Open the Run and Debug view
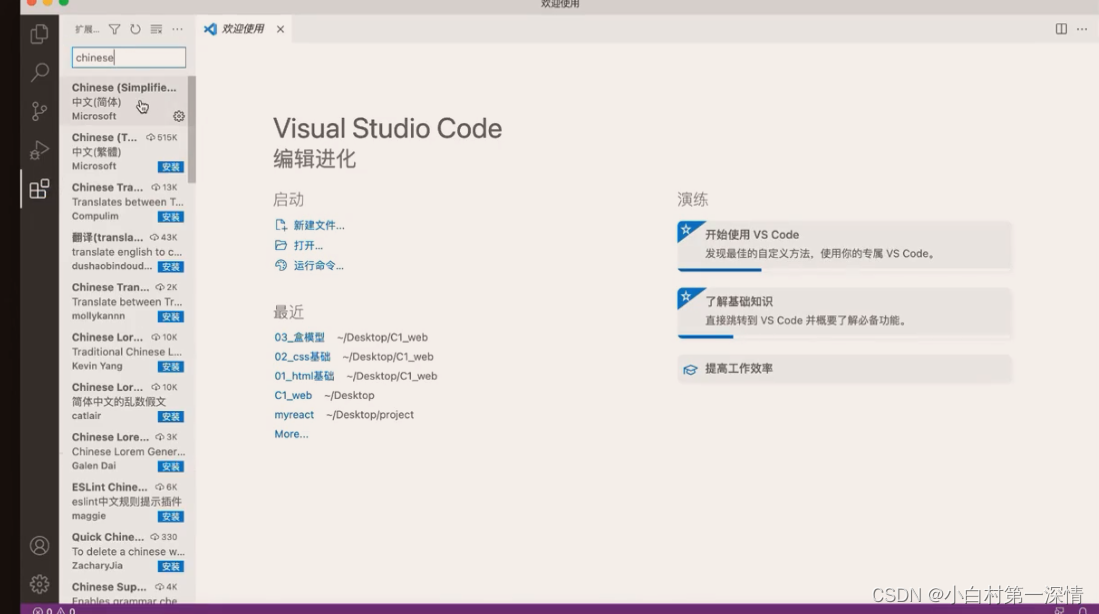 click(39, 150)
